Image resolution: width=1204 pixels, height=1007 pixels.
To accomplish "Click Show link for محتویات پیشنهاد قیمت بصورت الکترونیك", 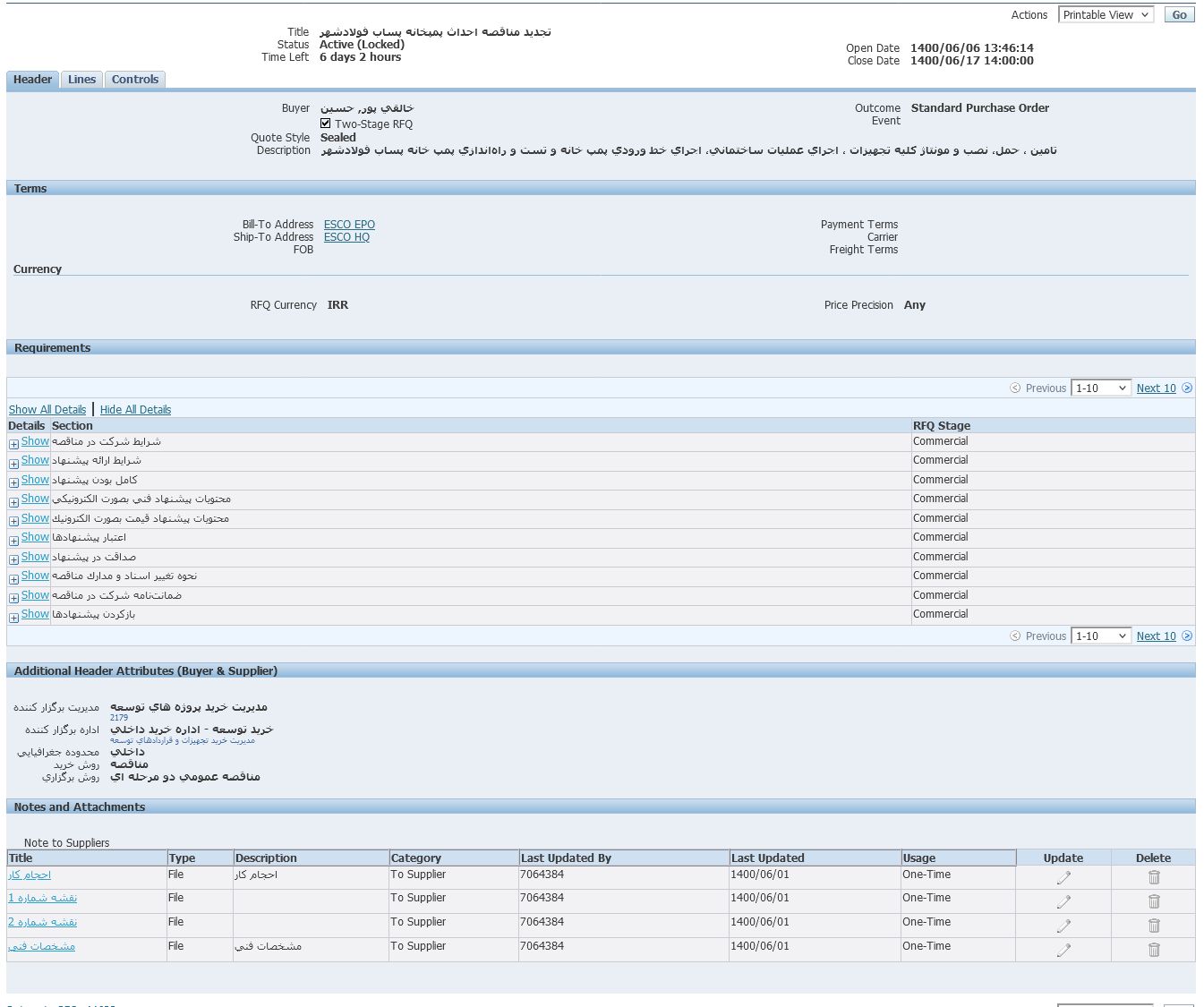I will point(35,518).
